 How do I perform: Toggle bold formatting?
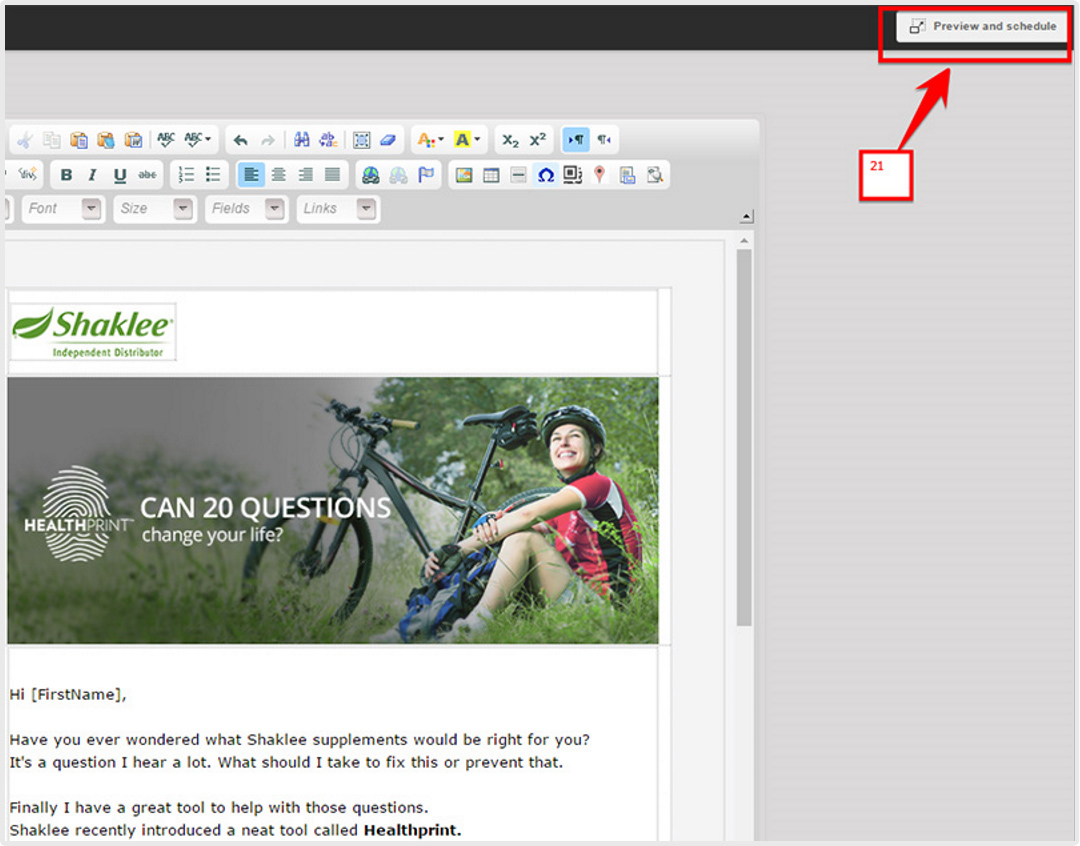point(66,175)
